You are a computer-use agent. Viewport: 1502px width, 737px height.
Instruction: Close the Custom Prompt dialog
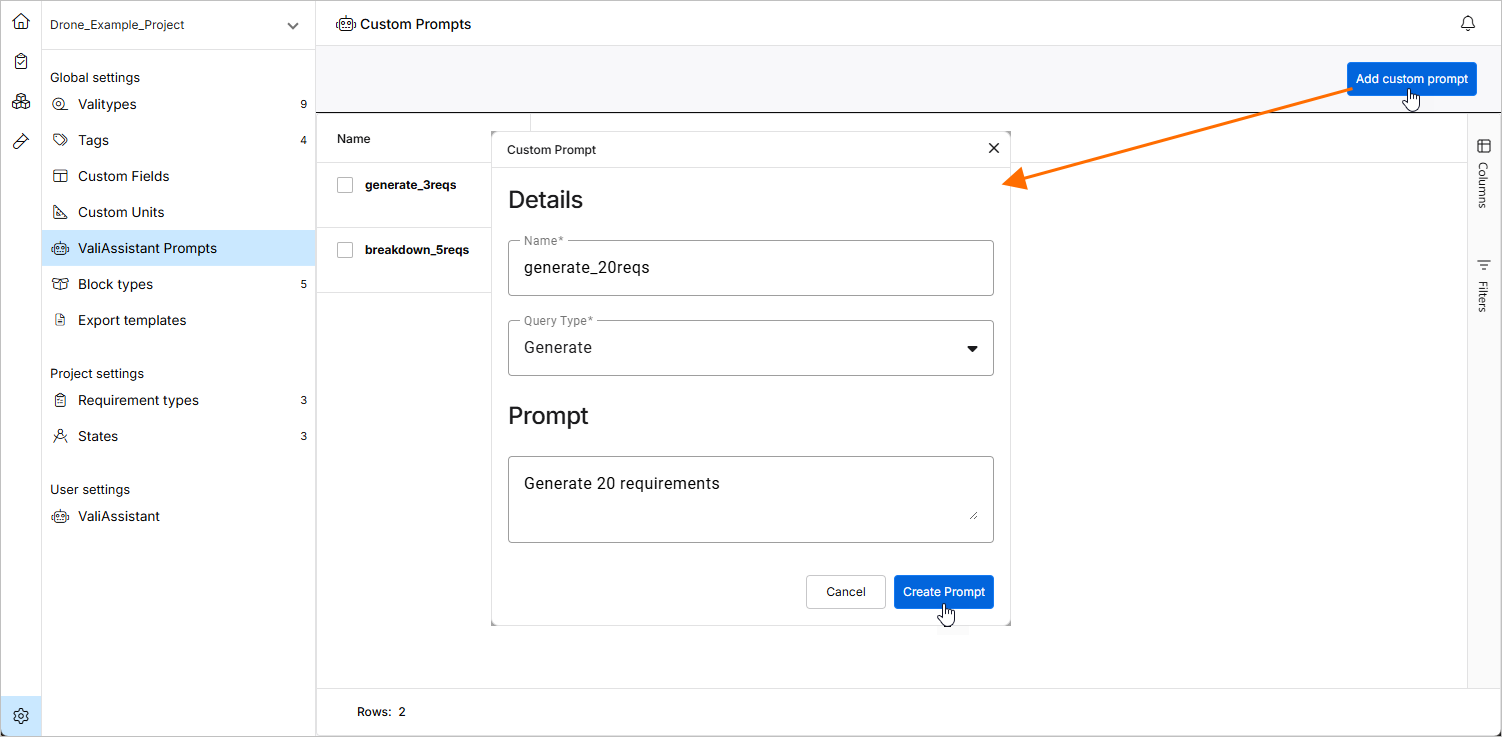click(x=993, y=148)
